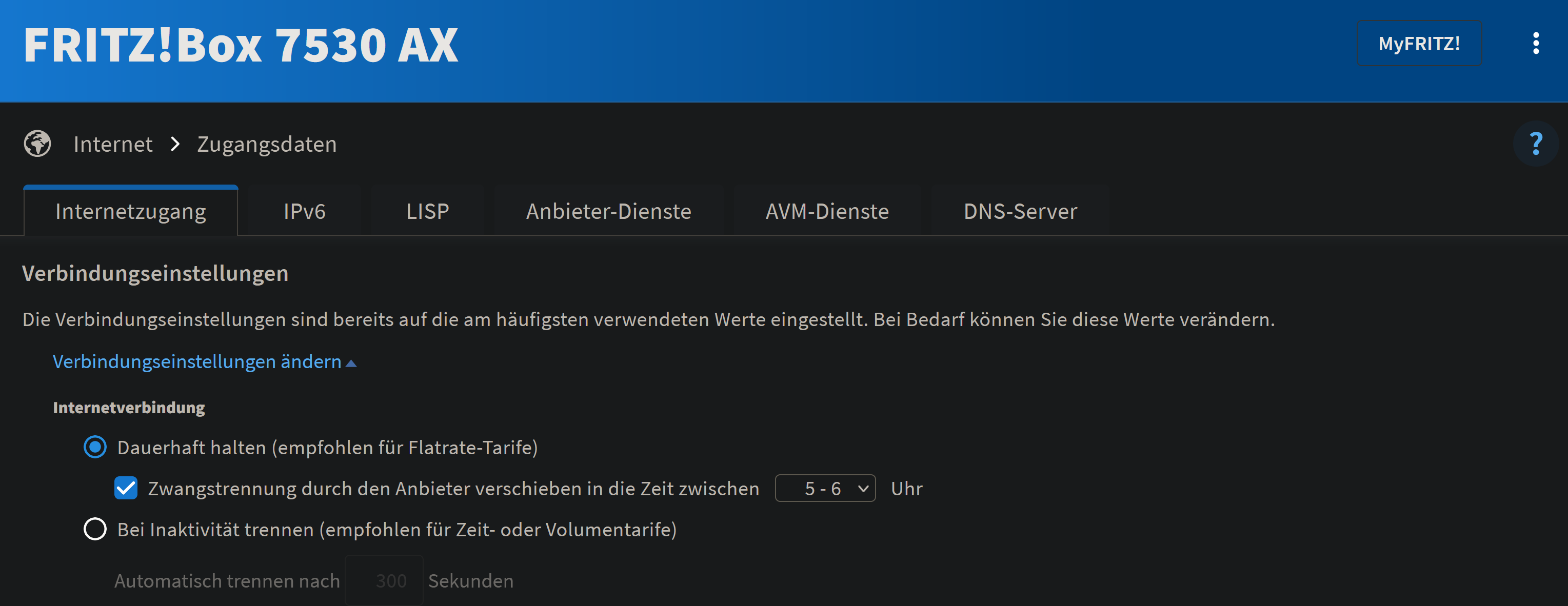Screen dimensions: 1568x606
Task: Open the DNS-Server tab
Action: (1020, 211)
